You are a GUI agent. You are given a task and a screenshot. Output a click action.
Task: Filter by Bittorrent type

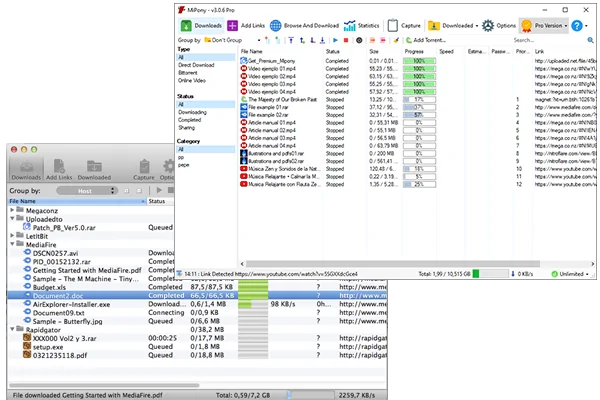[188, 71]
